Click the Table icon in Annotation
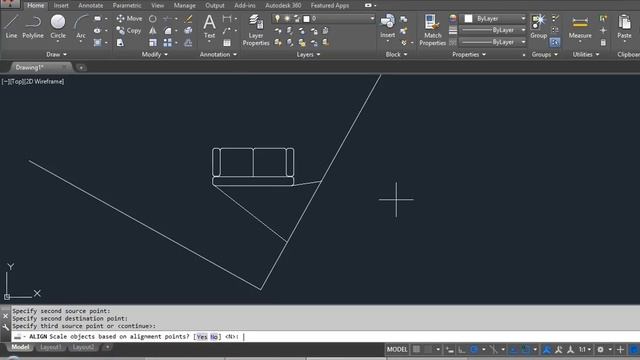The height and width of the screenshot is (360, 640). point(227,42)
